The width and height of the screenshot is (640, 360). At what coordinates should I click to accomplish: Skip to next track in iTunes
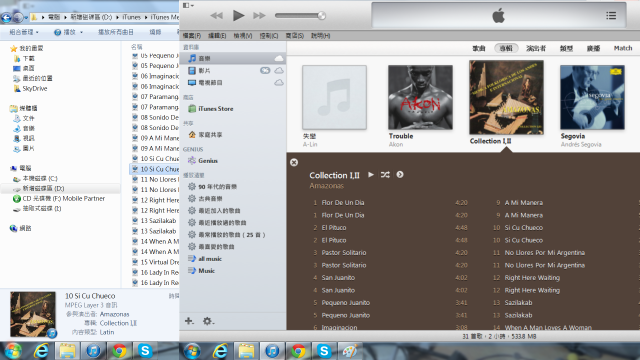point(259,16)
